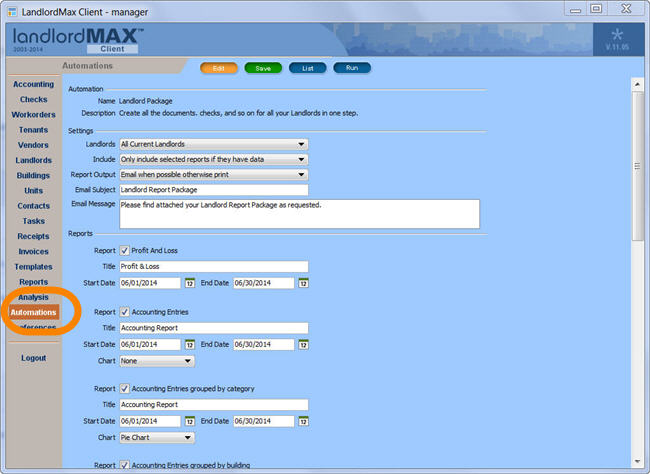Click the 'Landlord Package' name text

[x=146, y=101]
